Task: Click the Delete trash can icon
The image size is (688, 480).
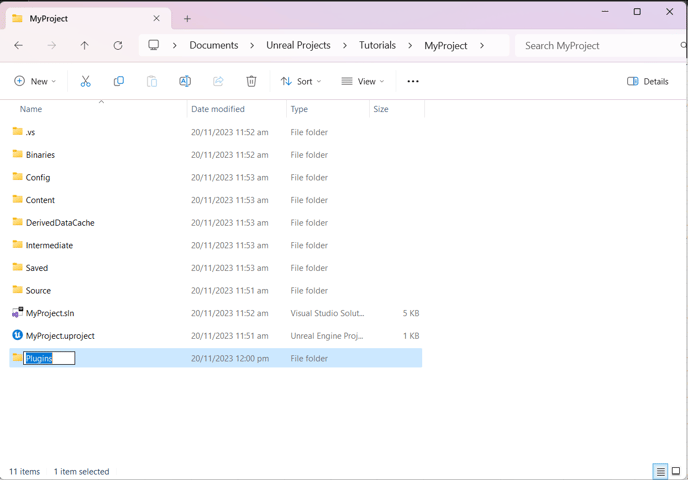Action: [x=251, y=81]
